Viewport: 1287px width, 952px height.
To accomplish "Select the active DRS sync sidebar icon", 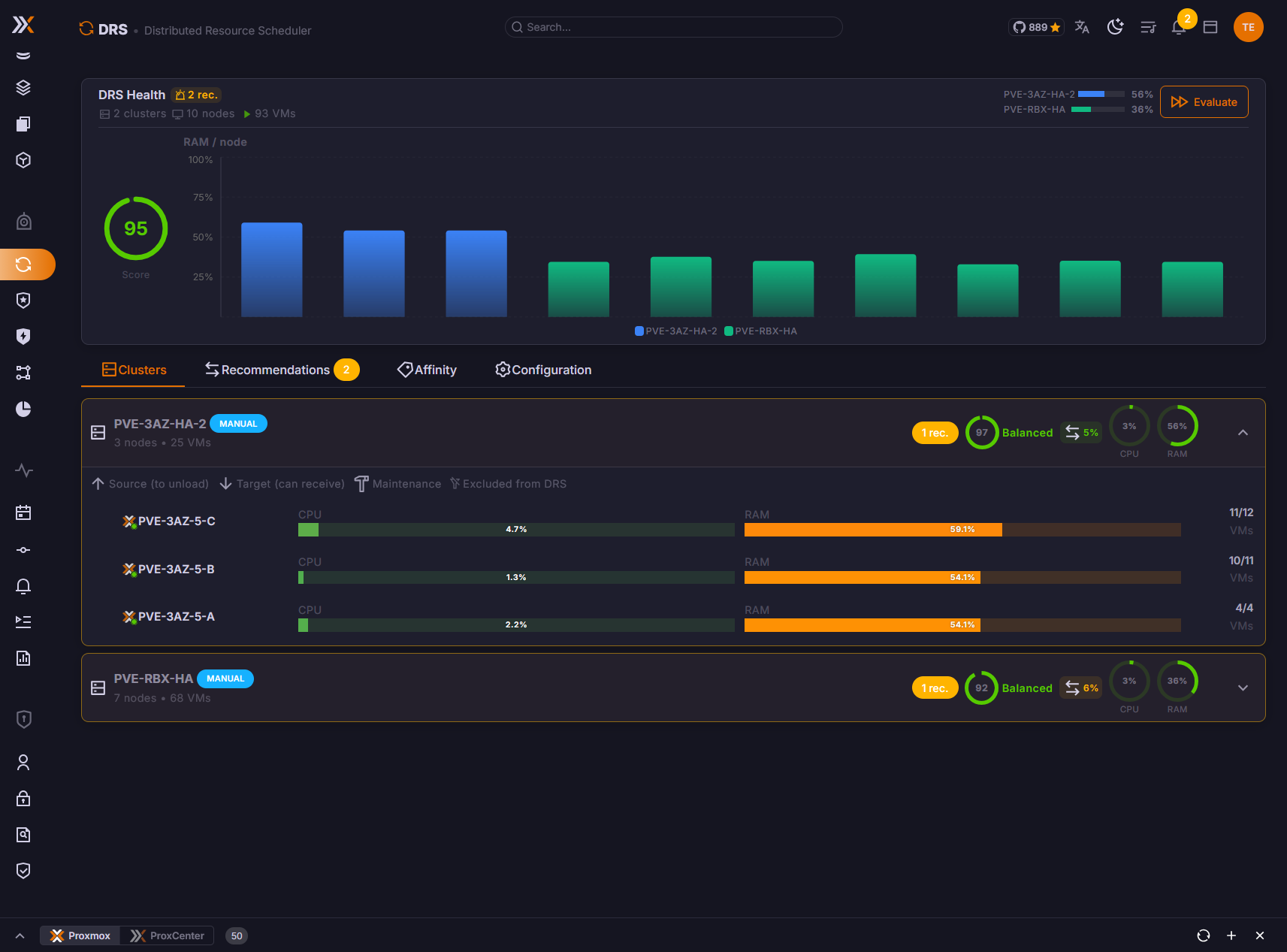I will point(23,264).
